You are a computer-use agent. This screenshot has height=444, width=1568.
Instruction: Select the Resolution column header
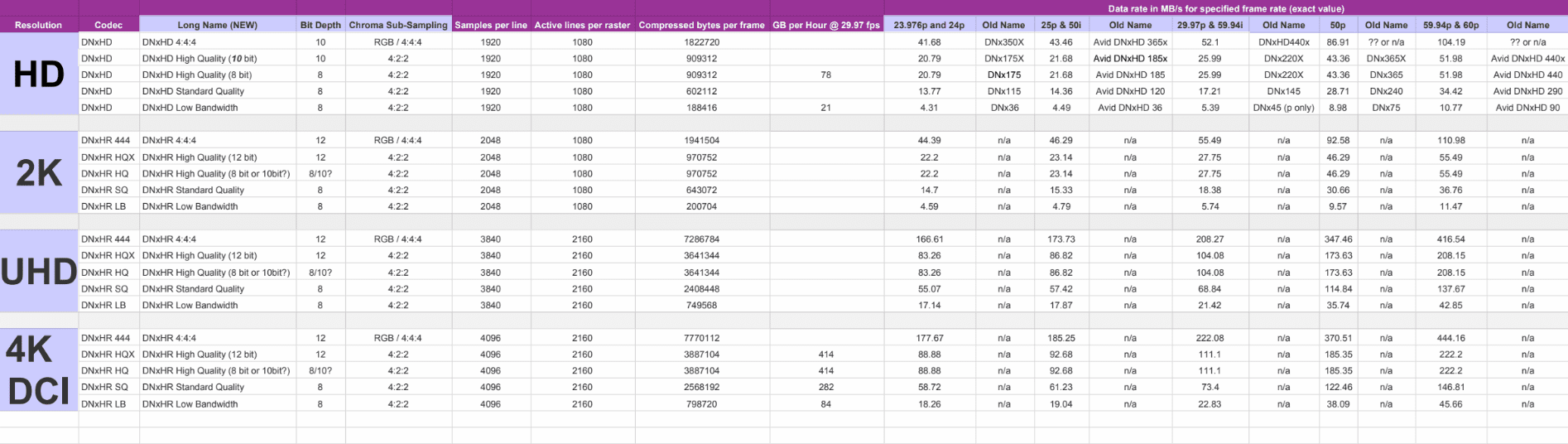click(39, 25)
